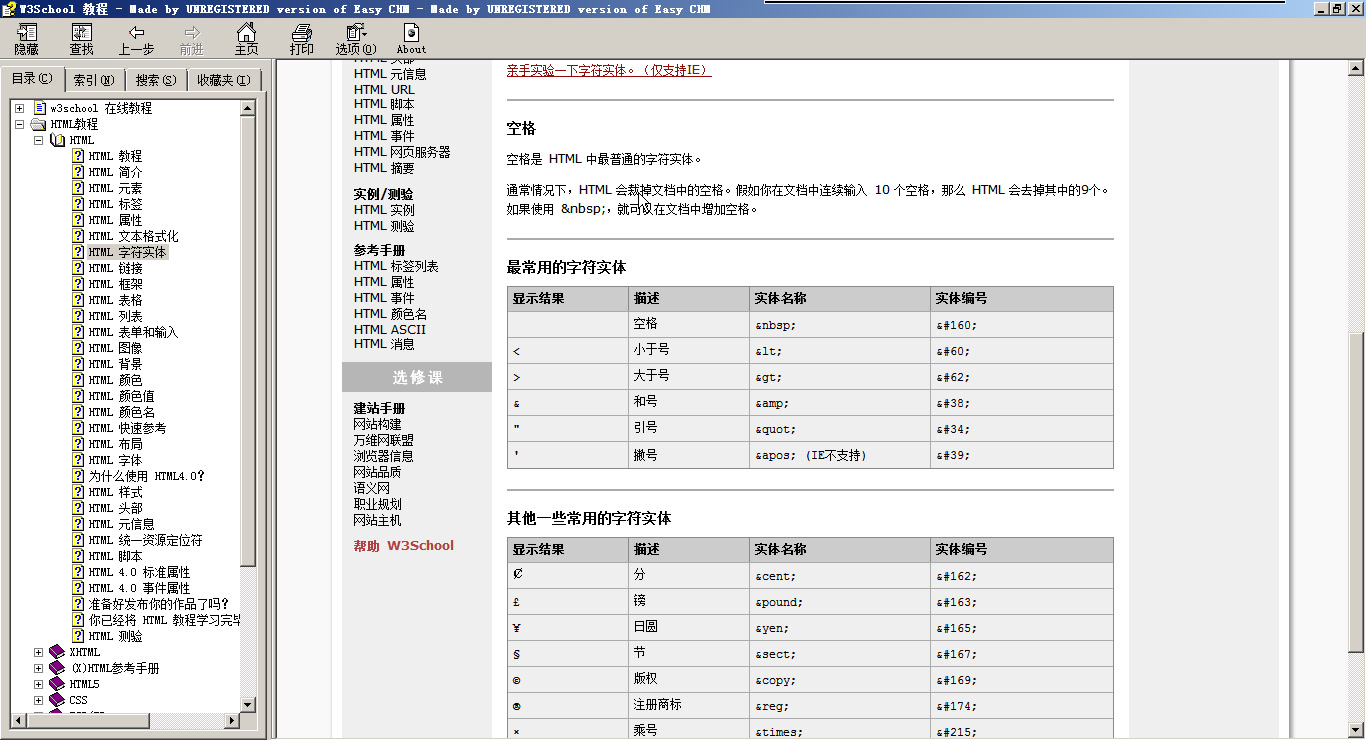Select HTML 字符实体 in the contents tree
This screenshot has height=740, width=1366.
tap(127, 252)
